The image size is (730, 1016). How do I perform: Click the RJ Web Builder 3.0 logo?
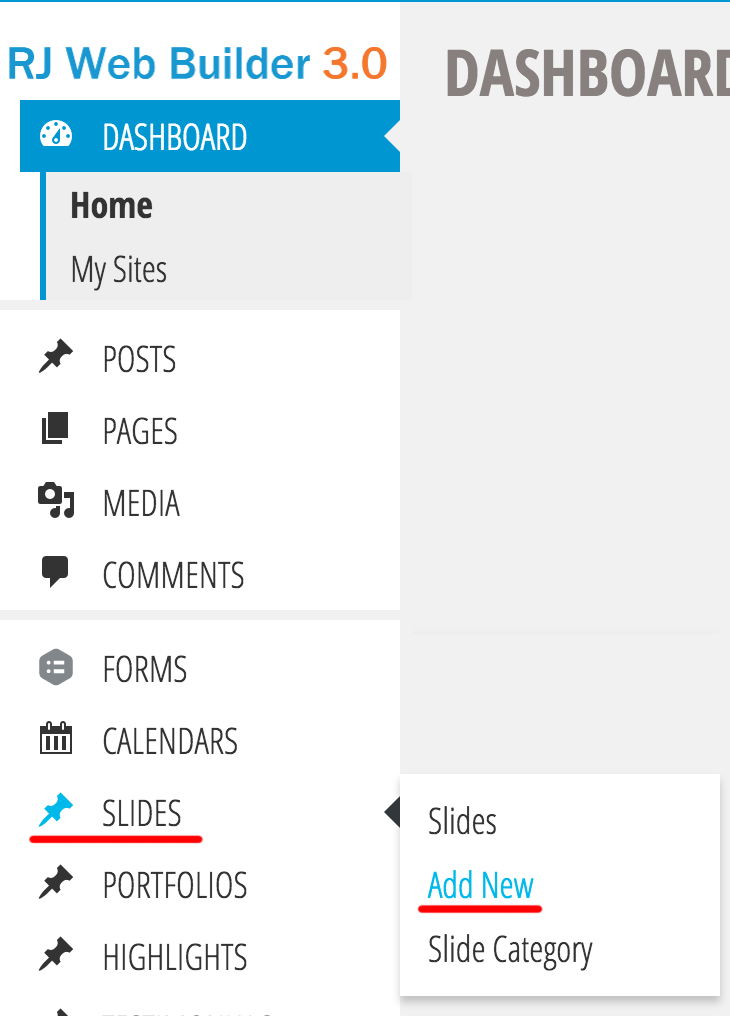click(x=197, y=64)
